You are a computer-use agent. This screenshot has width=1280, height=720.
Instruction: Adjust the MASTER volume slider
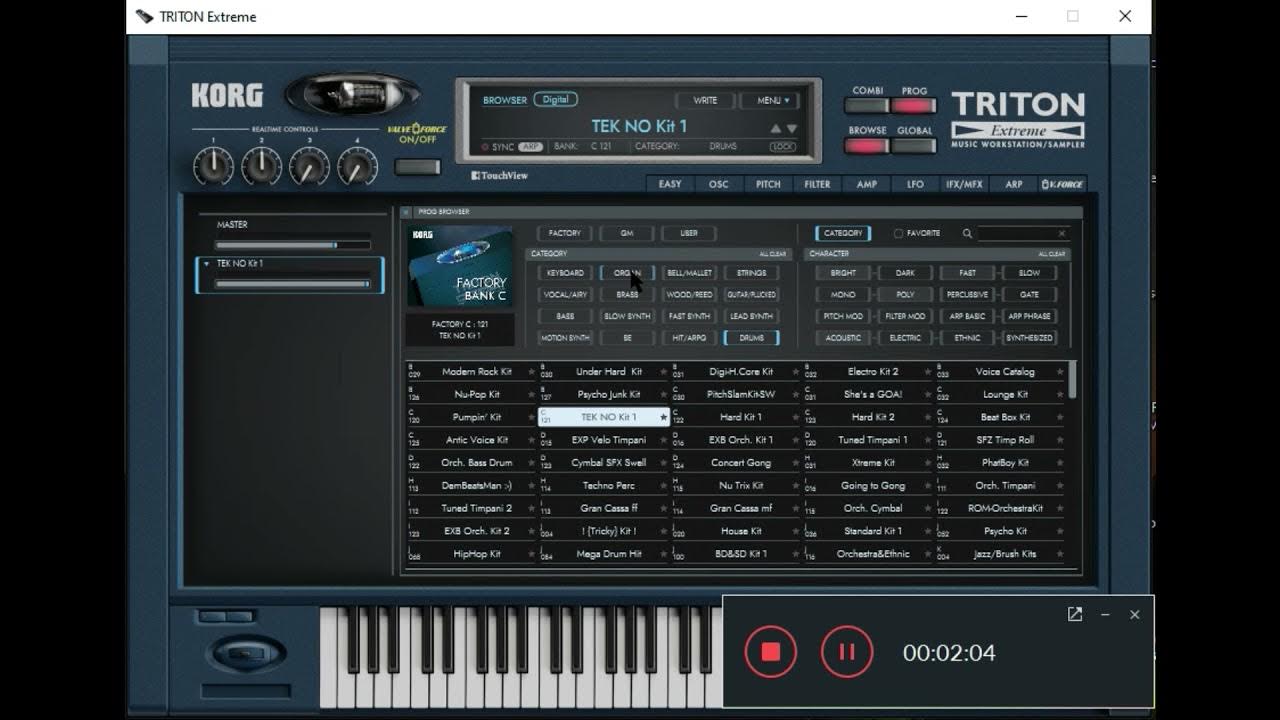[x=292, y=245]
